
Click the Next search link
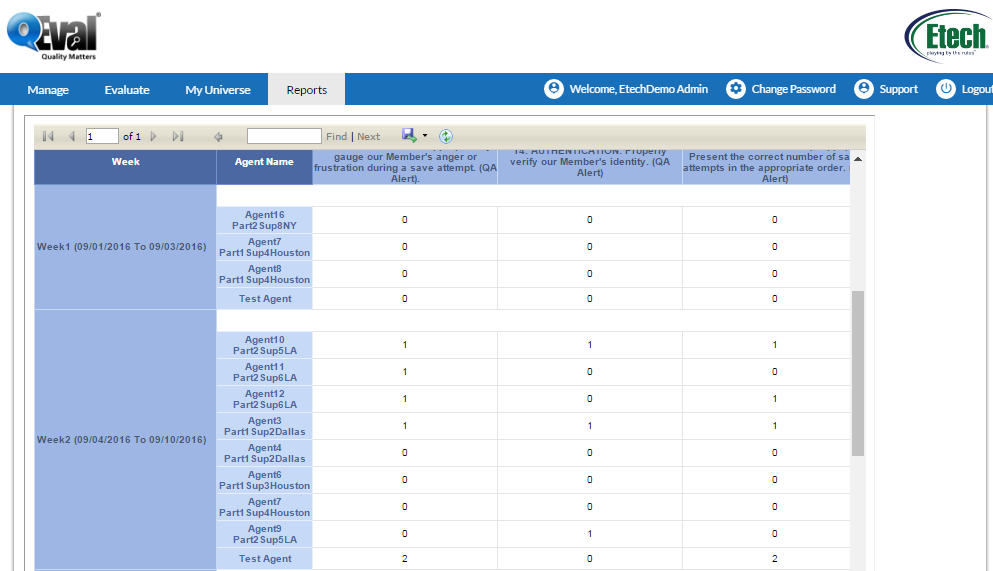click(369, 137)
